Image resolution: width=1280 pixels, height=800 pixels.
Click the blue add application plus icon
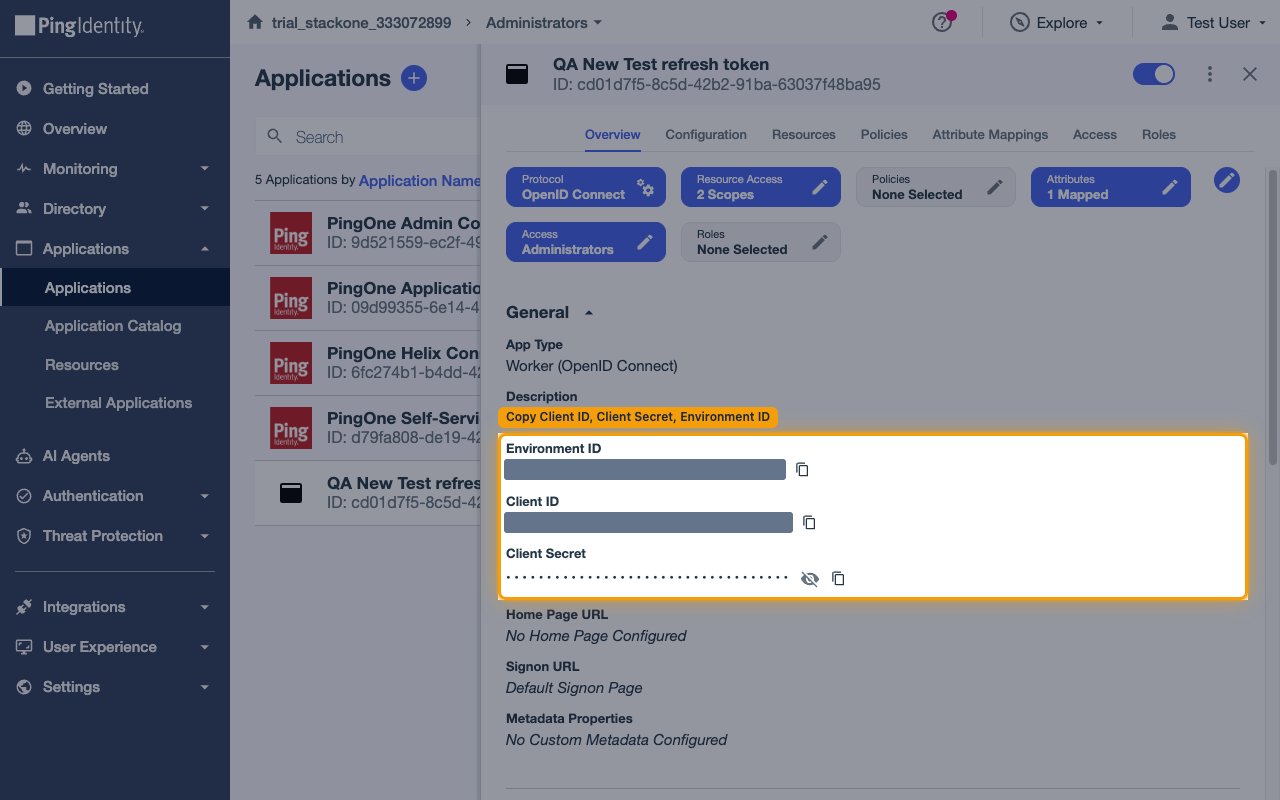click(x=414, y=78)
